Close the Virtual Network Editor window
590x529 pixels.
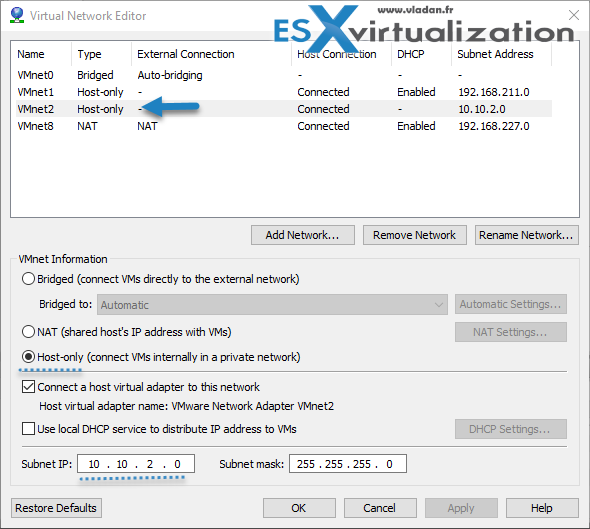pyautogui.click(x=574, y=15)
